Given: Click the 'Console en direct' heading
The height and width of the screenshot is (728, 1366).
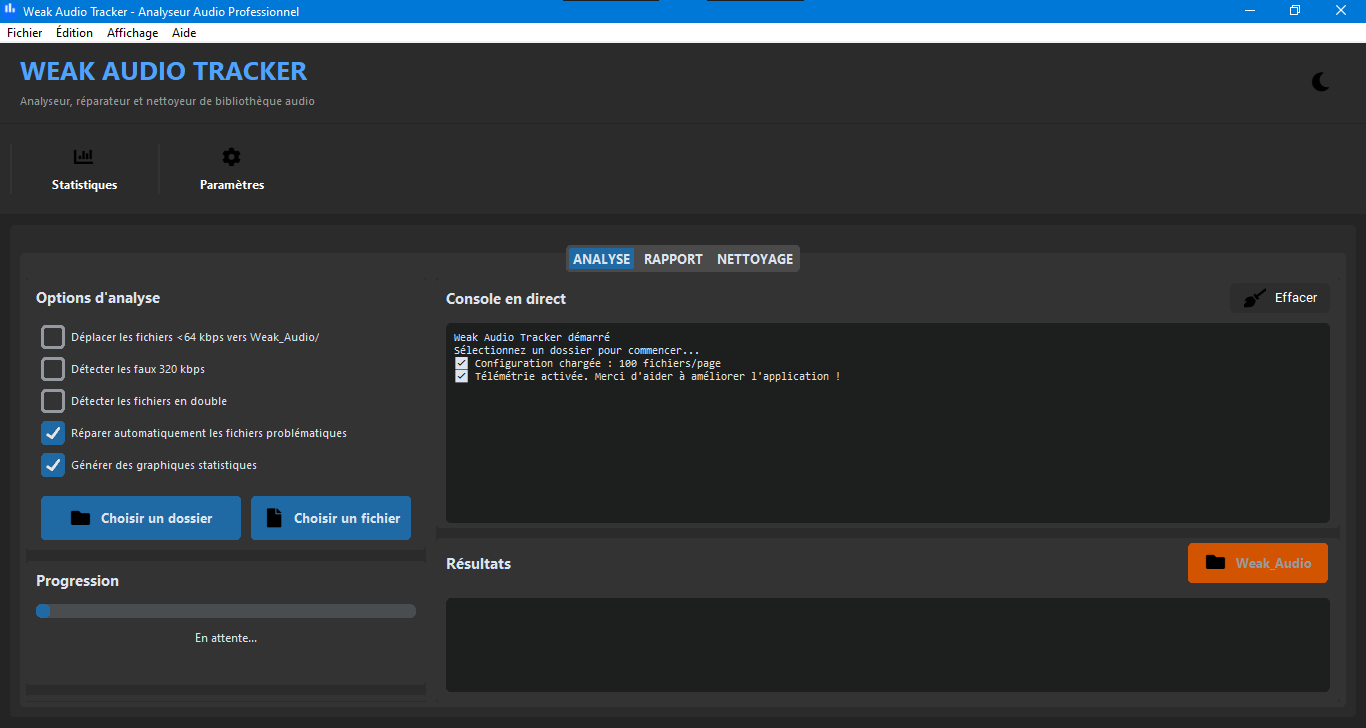Looking at the screenshot, I should click(x=506, y=299).
